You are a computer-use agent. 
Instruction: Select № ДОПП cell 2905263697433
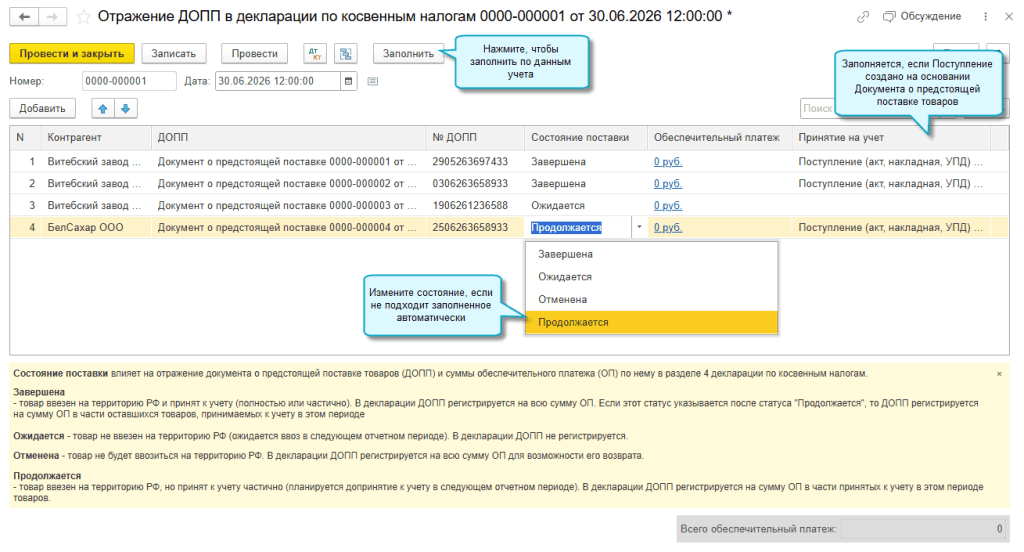point(475,161)
